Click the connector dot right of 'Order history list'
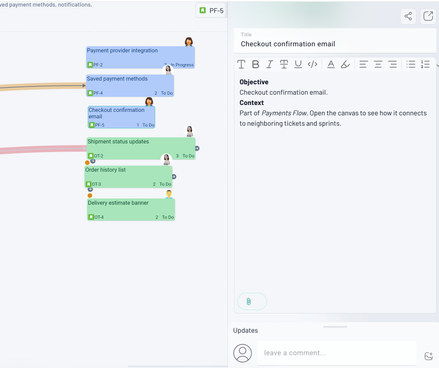Image resolution: width=439 pixels, height=368 pixels. point(174,177)
